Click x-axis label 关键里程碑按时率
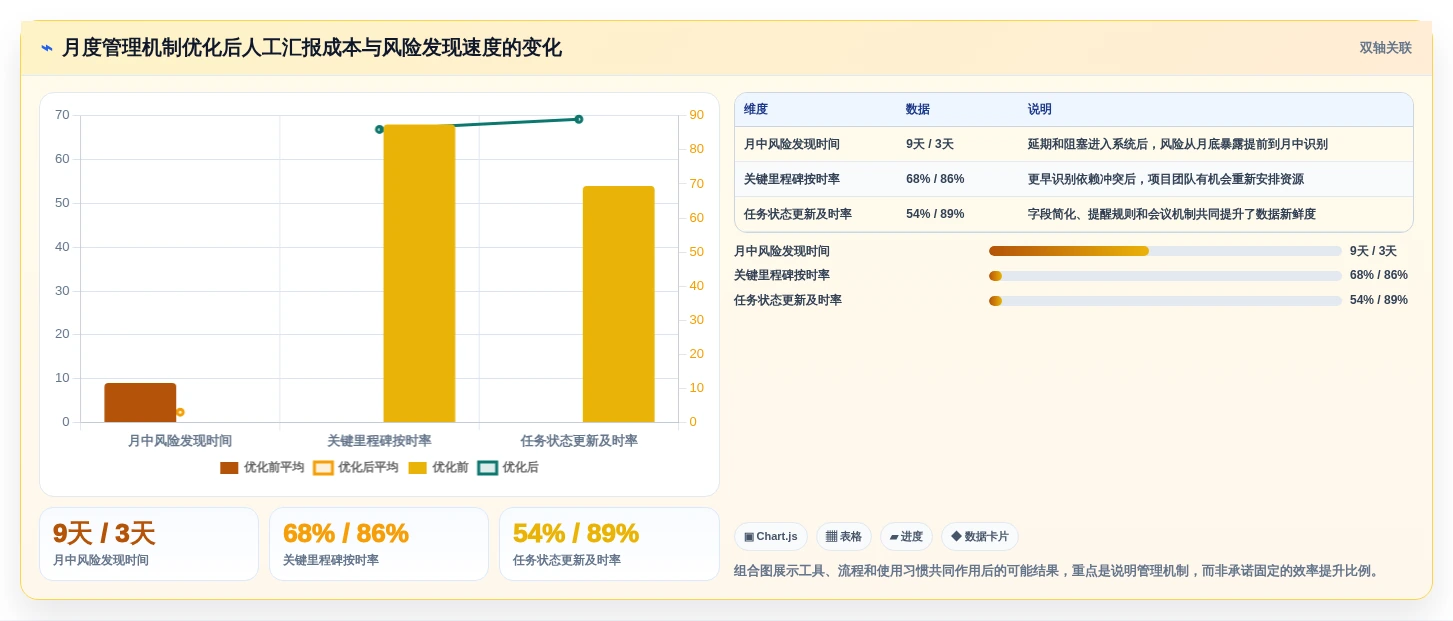 (379, 441)
